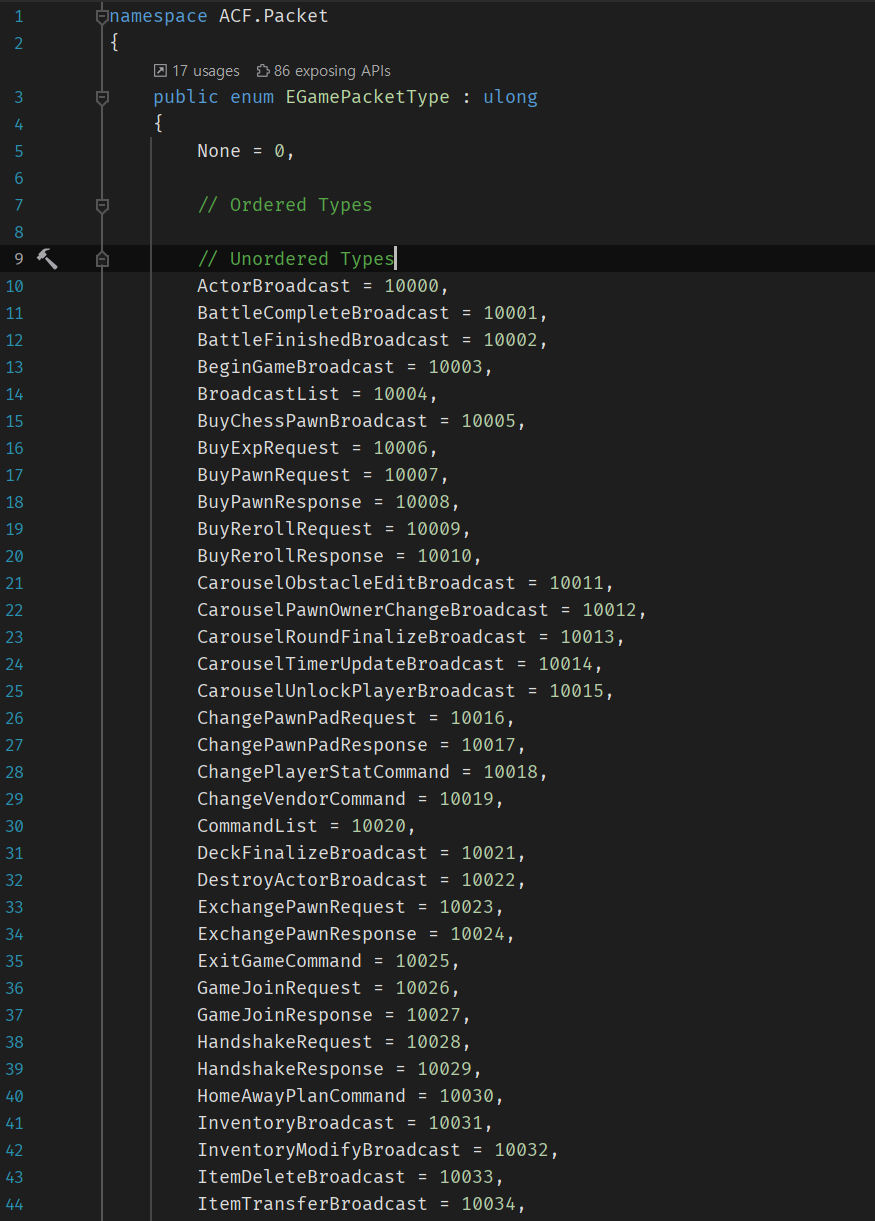Screen dimensions: 875x1221
Task: Click BuyPawnResponse enum member
Action: click(279, 502)
